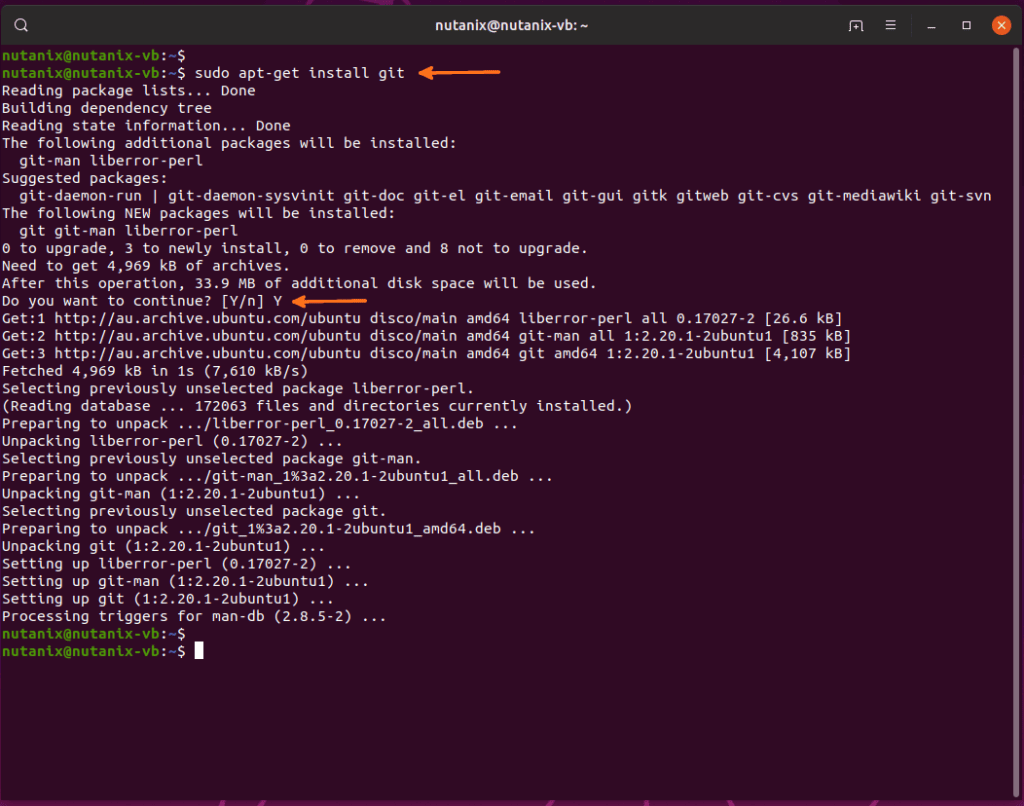This screenshot has width=1024, height=806.
Task: Open the terminal hamburger menu
Action: pos(895,25)
